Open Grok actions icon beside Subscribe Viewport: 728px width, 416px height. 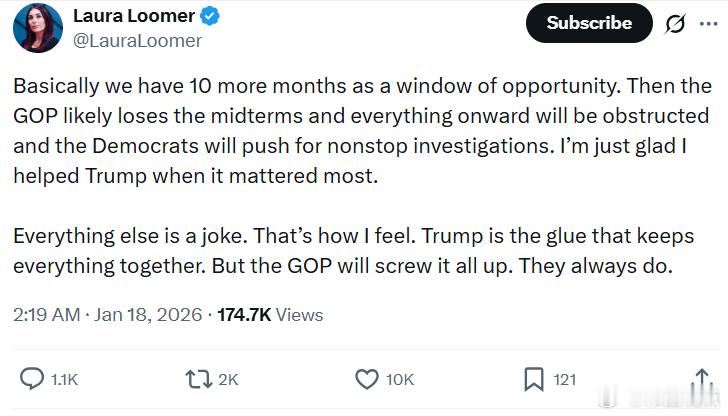tap(675, 23)
